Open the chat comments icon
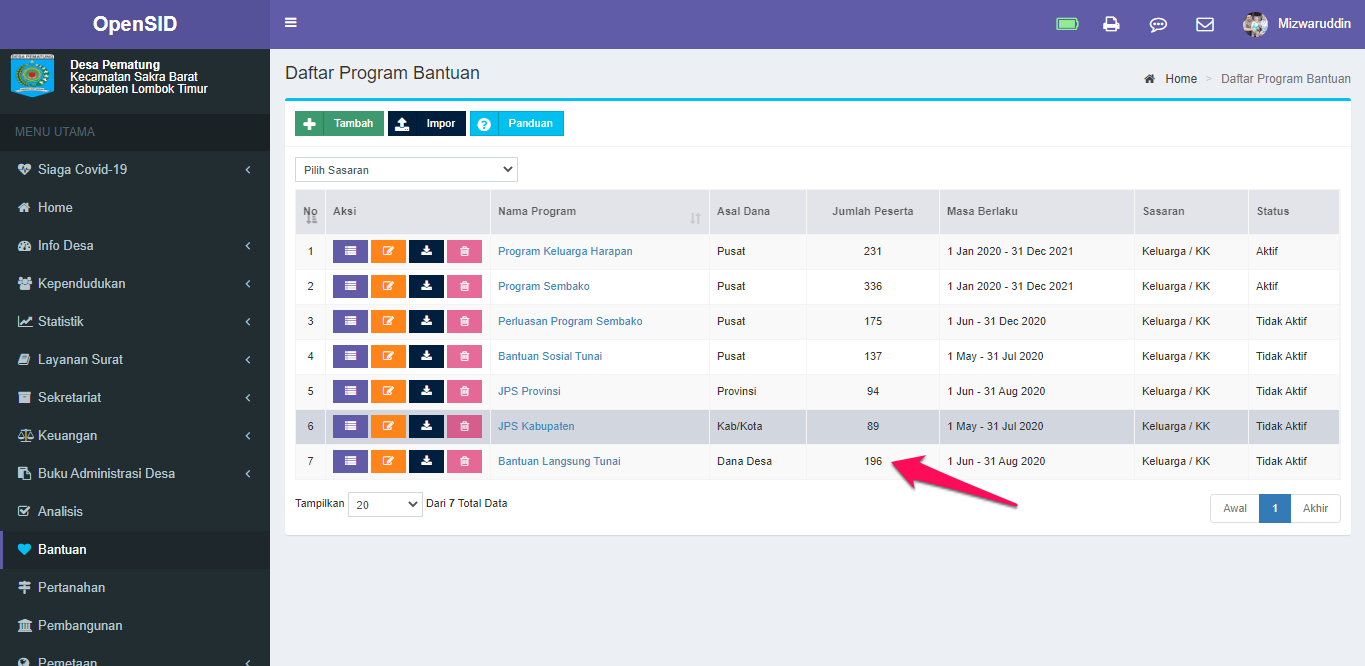 click(1158, 24)
